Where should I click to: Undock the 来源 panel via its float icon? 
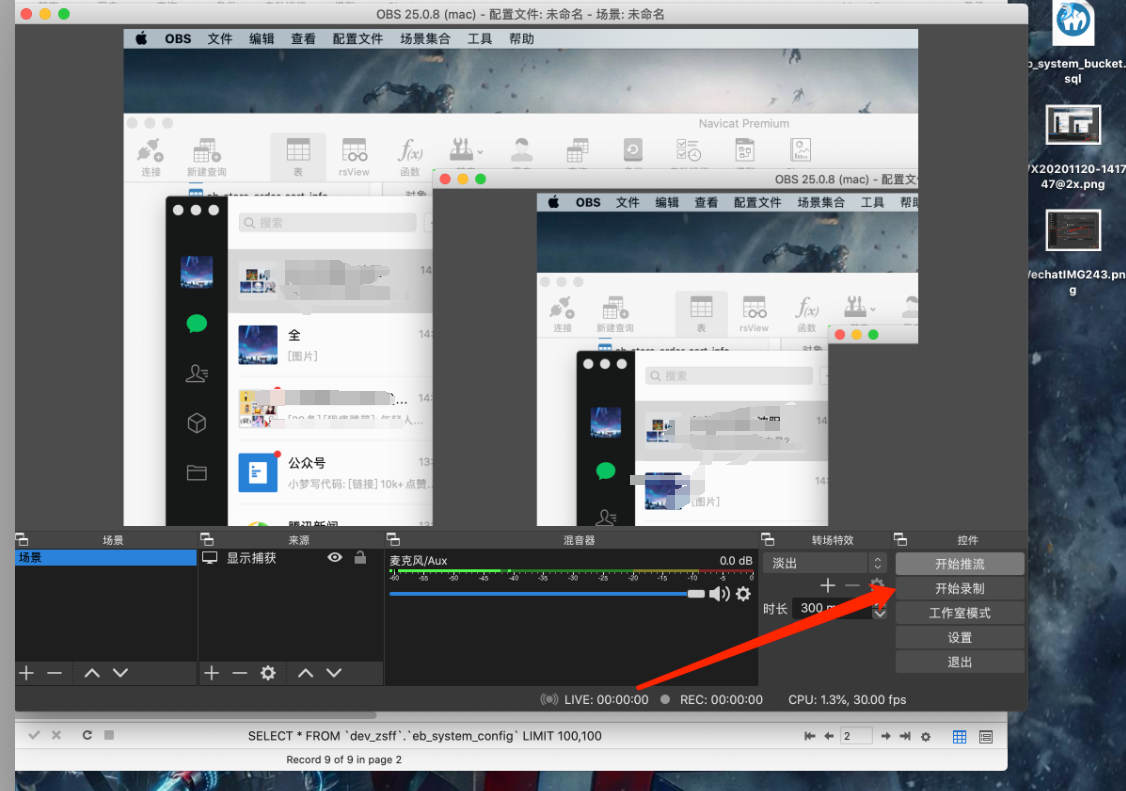tap(207, 540)
